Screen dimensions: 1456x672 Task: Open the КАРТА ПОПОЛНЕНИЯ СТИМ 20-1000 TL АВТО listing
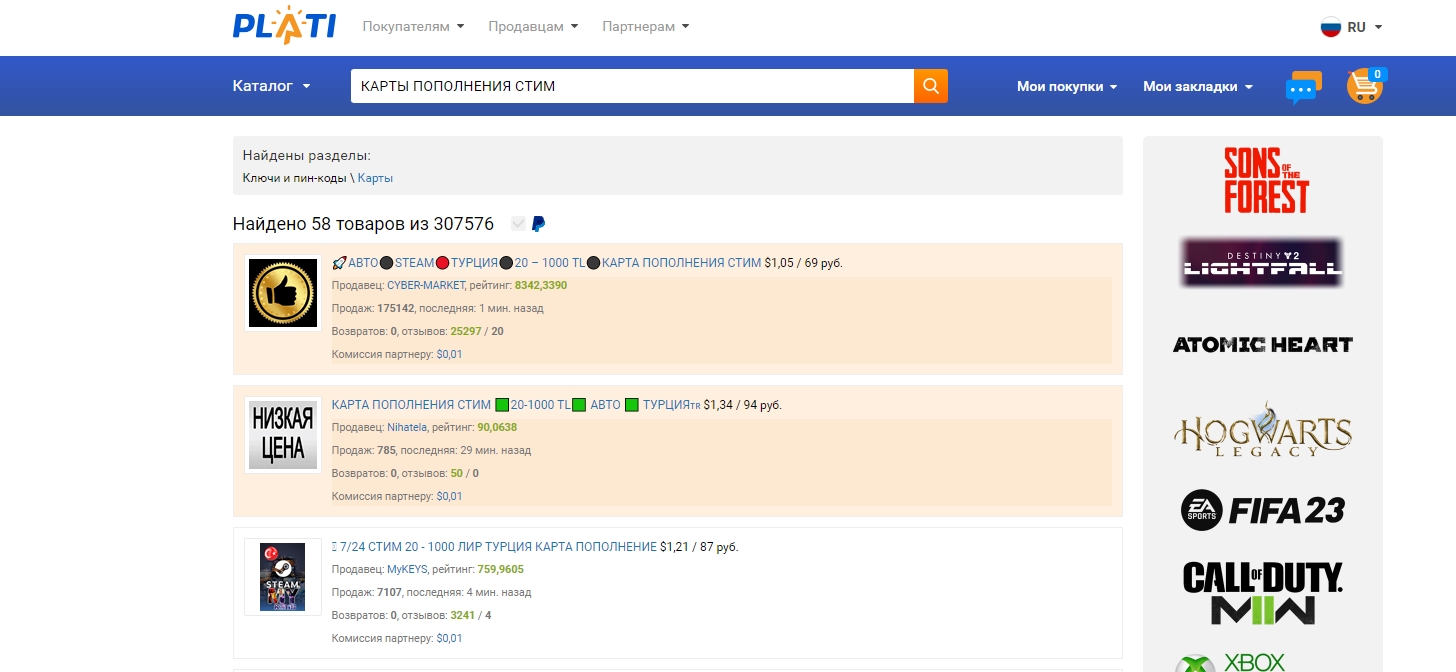click(x=515, y=405)
